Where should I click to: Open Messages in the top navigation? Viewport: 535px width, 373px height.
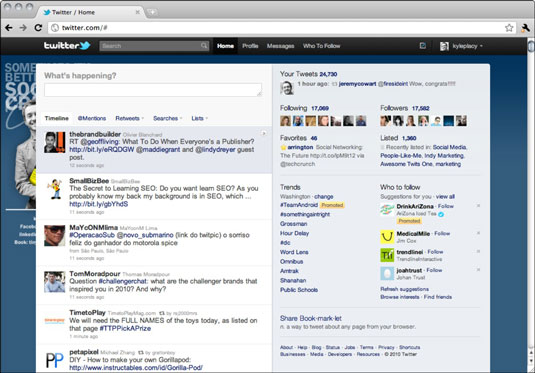(x=280, y=46)
